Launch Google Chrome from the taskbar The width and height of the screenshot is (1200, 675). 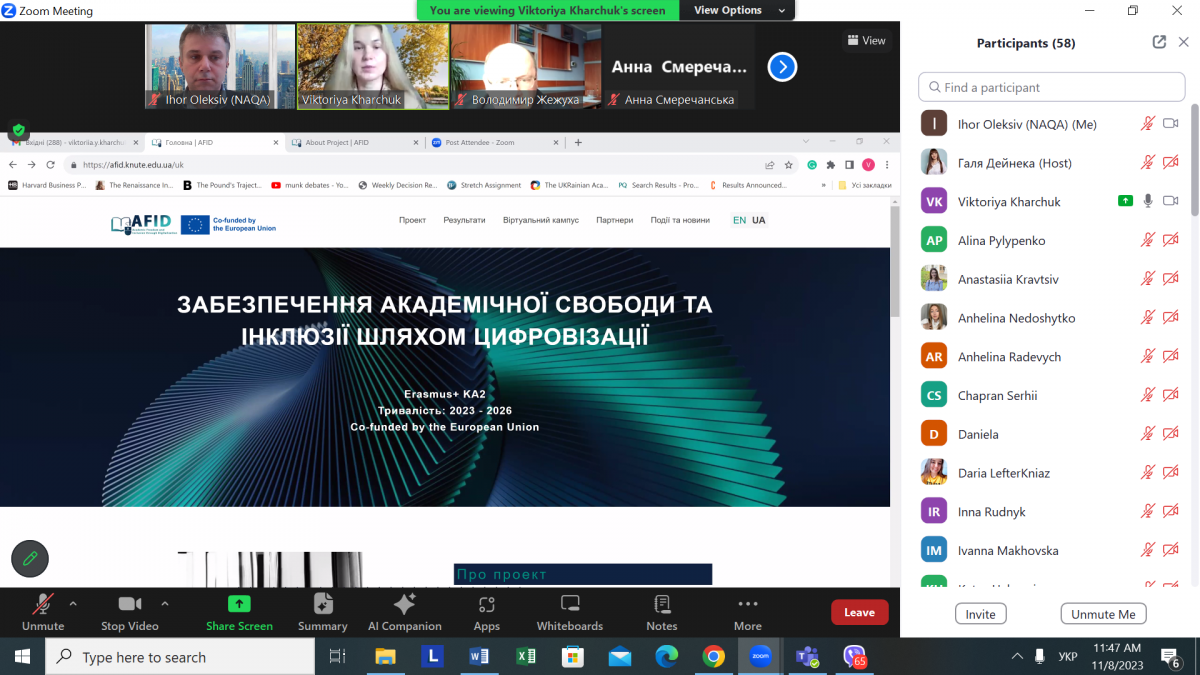pos(712,657)
